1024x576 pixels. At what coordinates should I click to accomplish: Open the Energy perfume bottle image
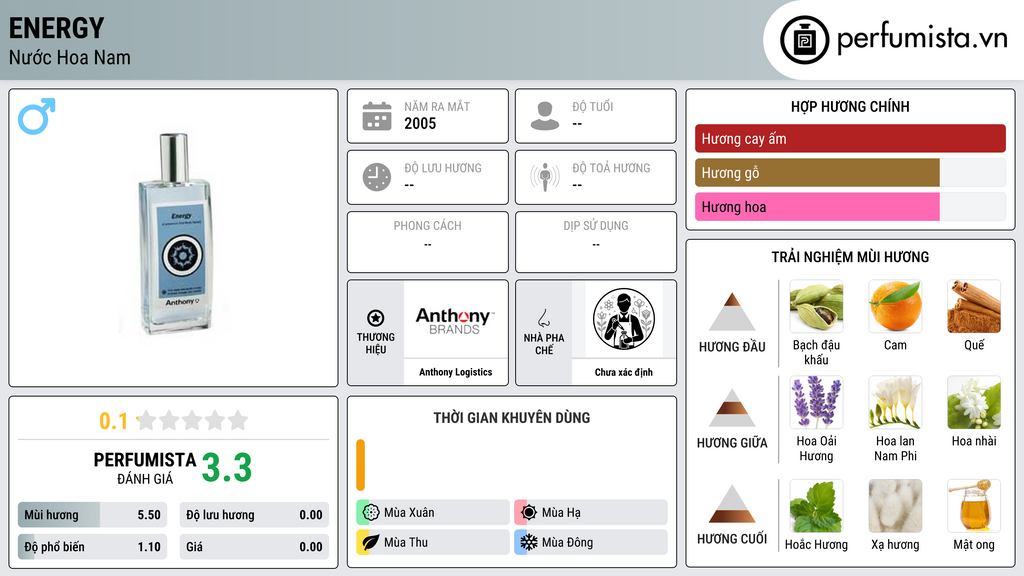click(x=174, y=234)
